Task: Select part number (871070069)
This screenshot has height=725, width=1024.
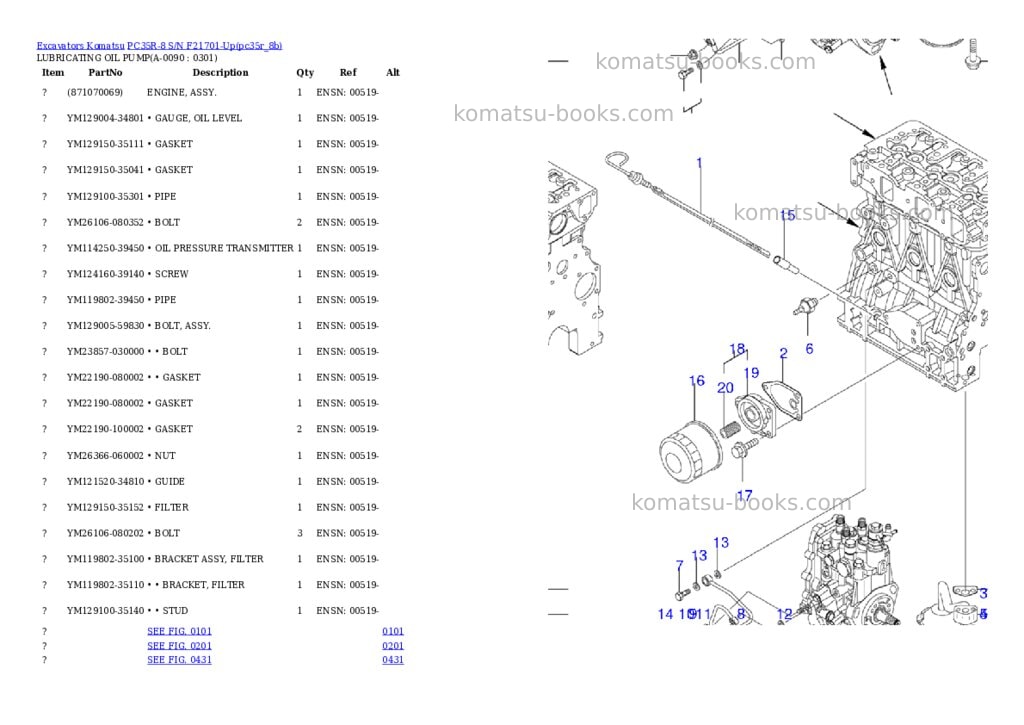Action: point(95,92)
